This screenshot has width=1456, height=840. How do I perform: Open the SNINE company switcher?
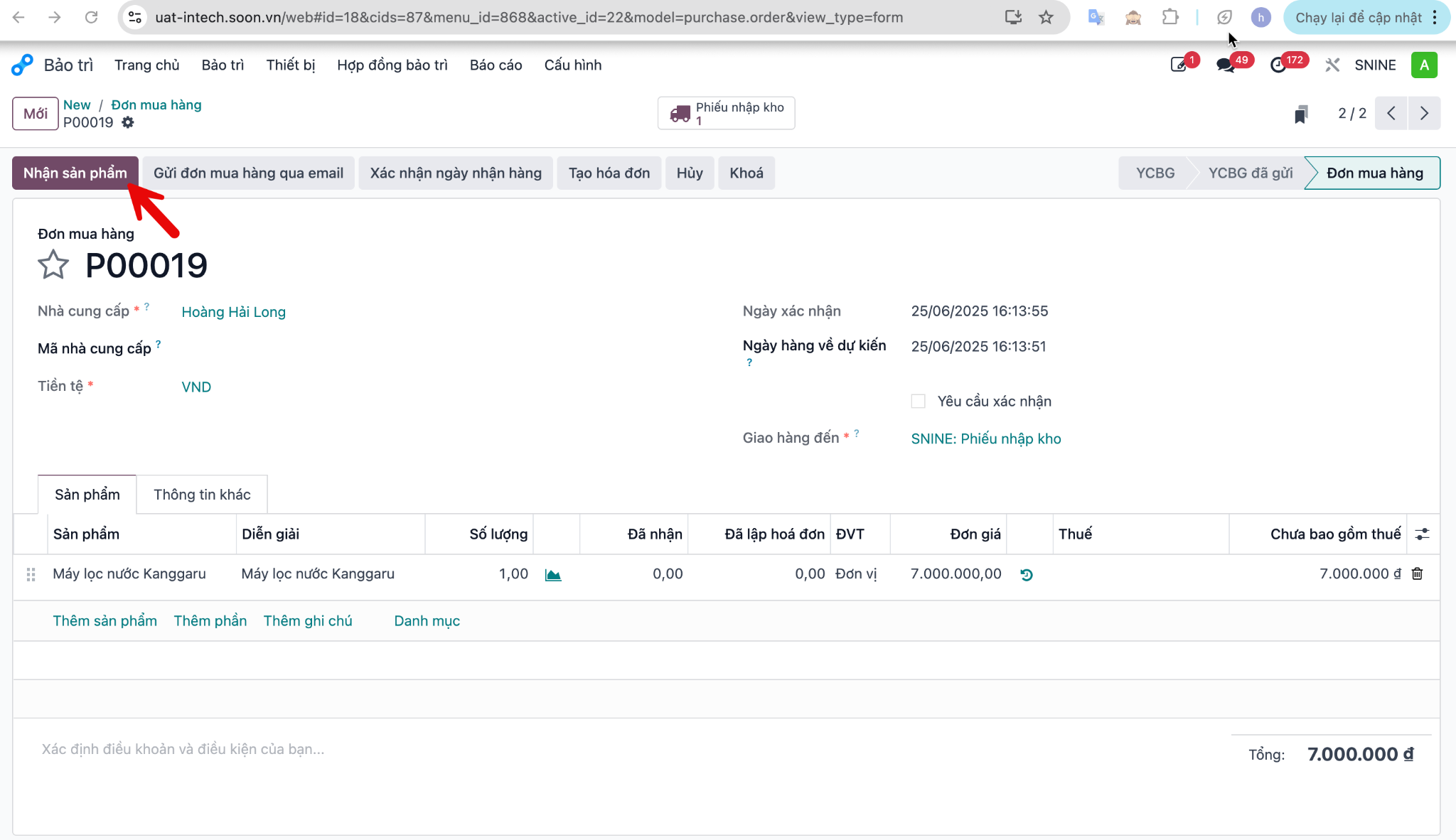point(1375,65)
